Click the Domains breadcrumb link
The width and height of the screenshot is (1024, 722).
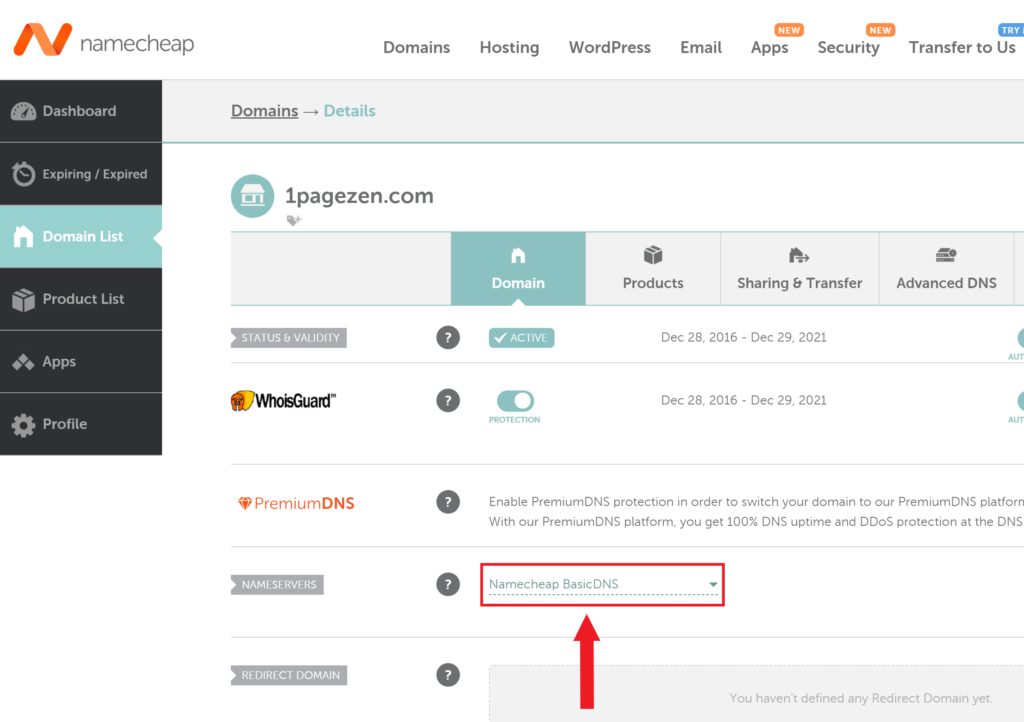pyautogui.click(x=264, y=111)
